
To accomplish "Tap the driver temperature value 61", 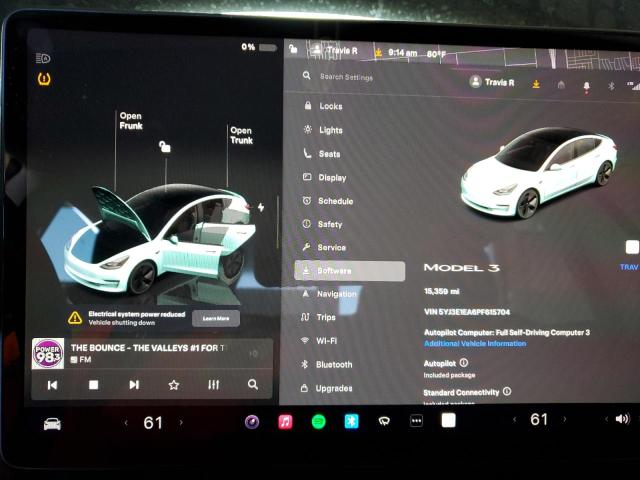I will point(153,423).
